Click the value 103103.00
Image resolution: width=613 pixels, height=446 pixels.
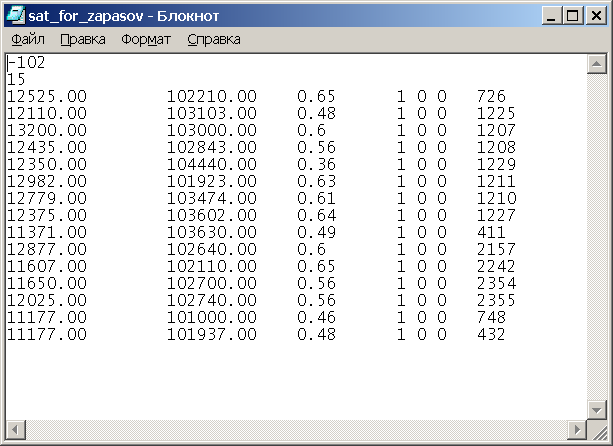[x=212, y=113]
